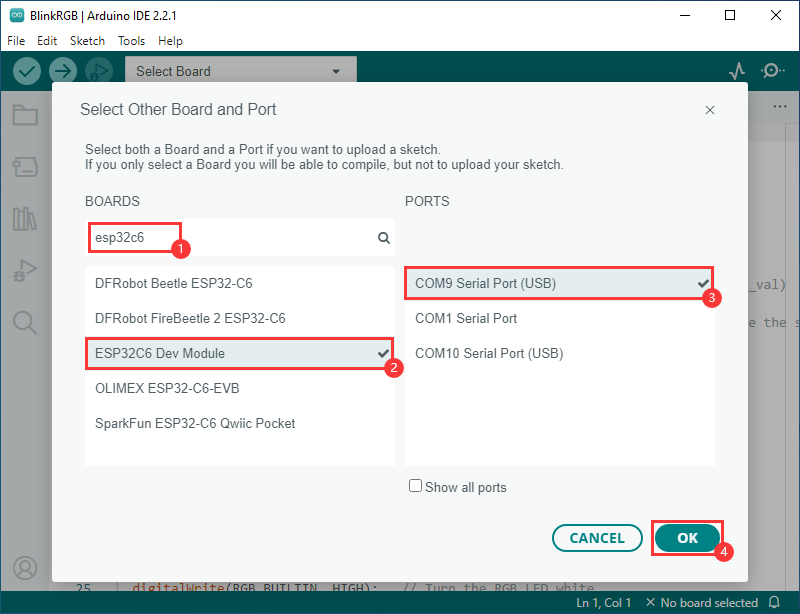
Task: Close the Select Other Board dialog
Action: (x=710, y=110)
